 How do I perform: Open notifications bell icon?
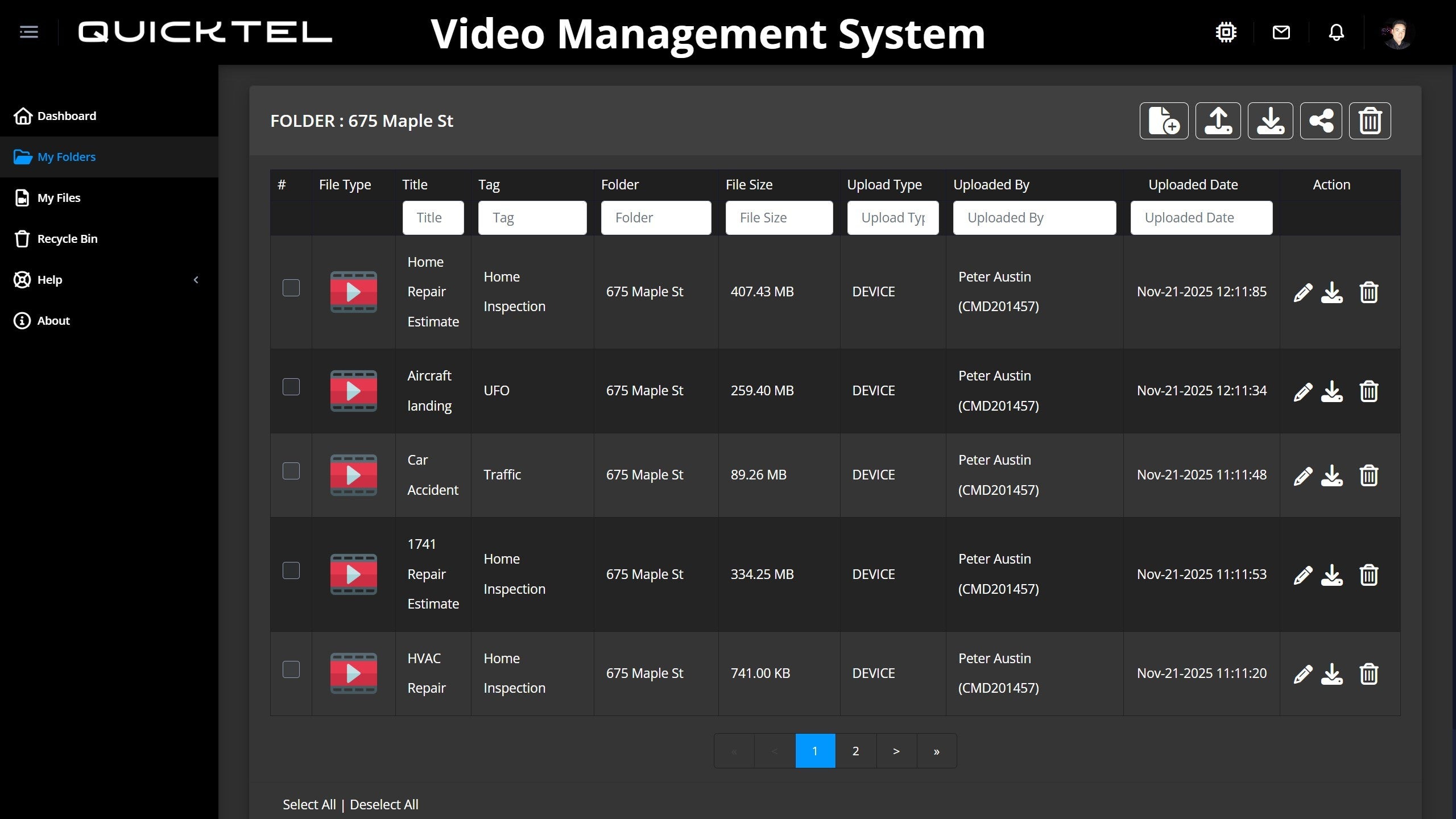click(1336, 32)
